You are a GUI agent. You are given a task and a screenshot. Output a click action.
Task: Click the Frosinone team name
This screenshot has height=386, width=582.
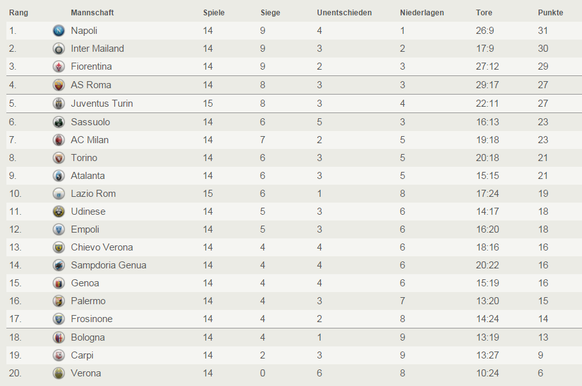tap(91, 319)
